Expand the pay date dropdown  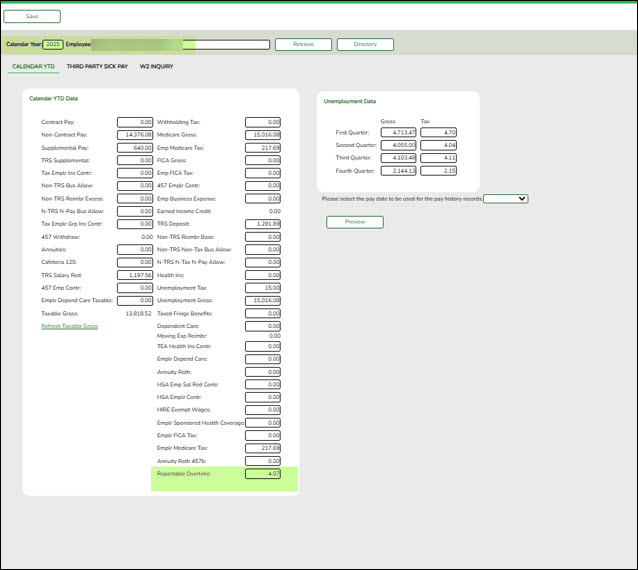pos(505,199)
